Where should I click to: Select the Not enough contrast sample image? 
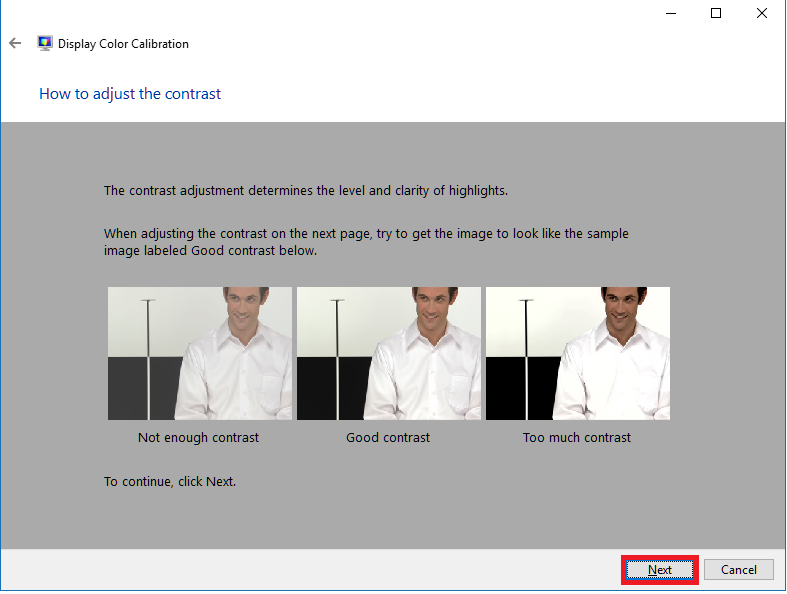click(x=200, y=353)
